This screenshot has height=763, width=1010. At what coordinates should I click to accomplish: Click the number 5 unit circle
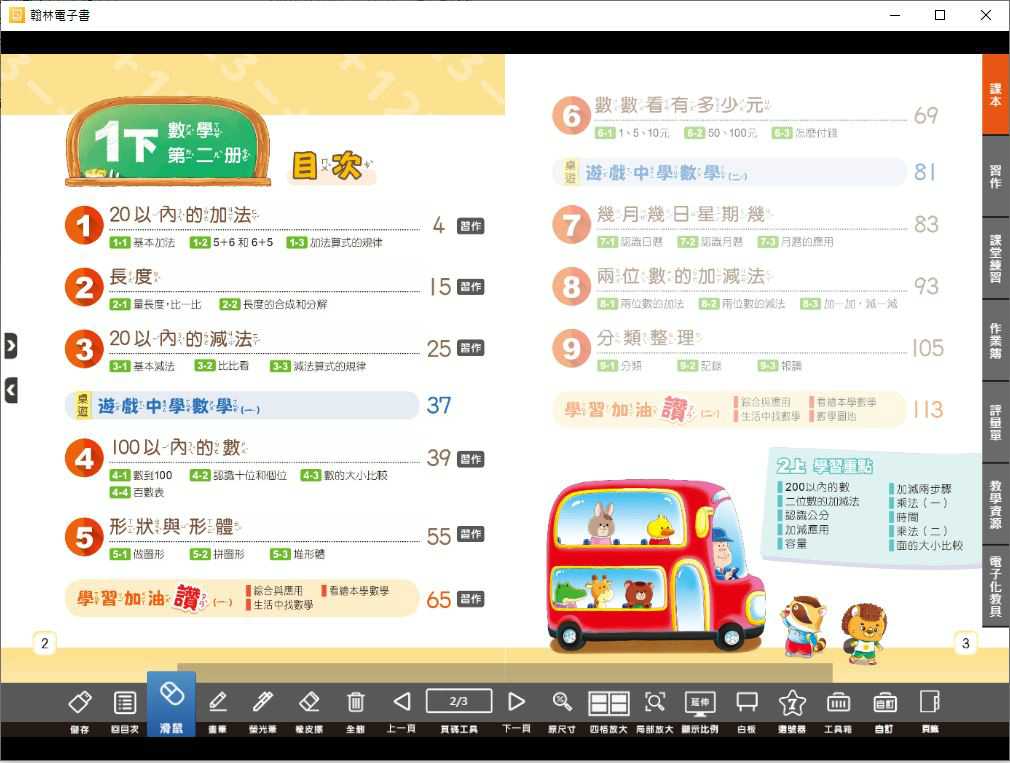[84, 538]
